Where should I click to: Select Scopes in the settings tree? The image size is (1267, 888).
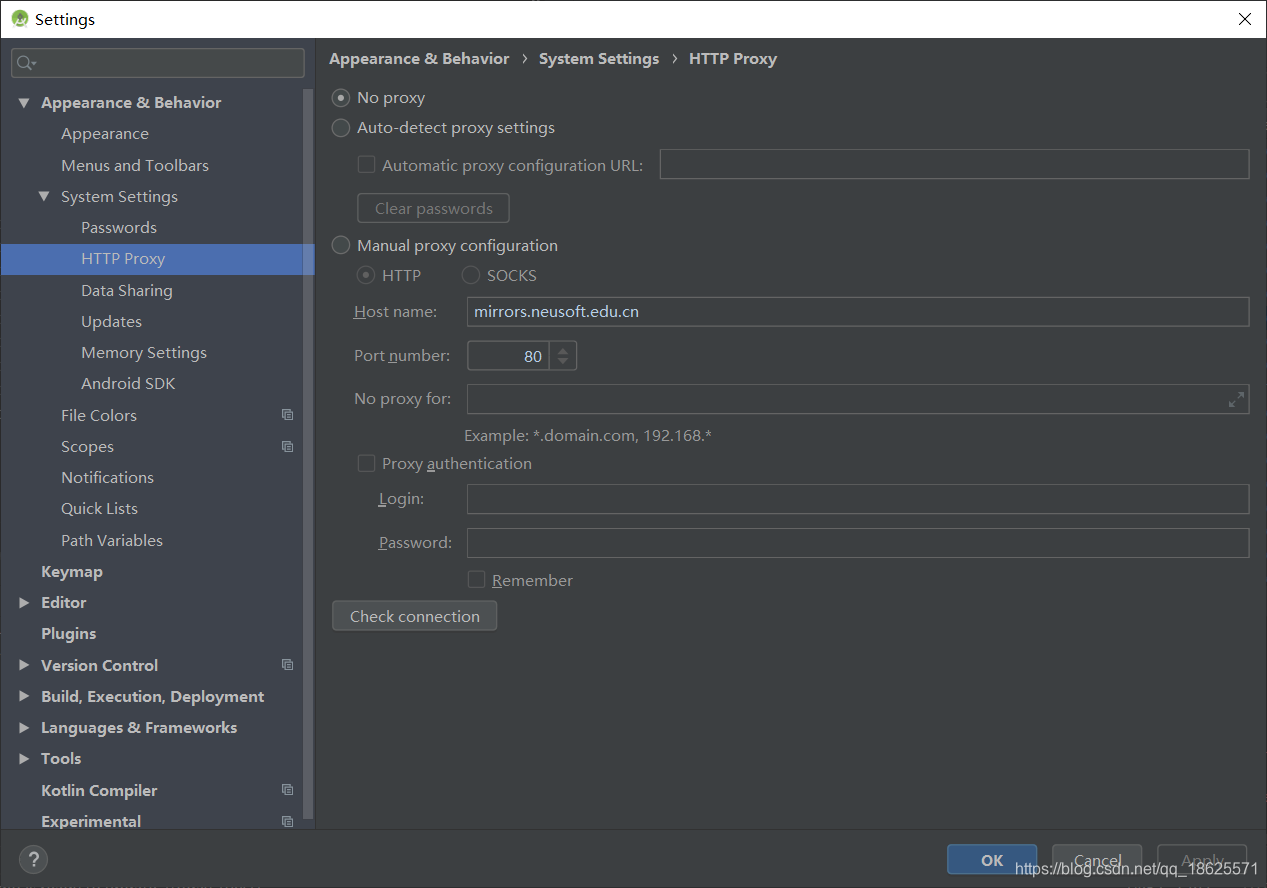(x=87, y=446)
